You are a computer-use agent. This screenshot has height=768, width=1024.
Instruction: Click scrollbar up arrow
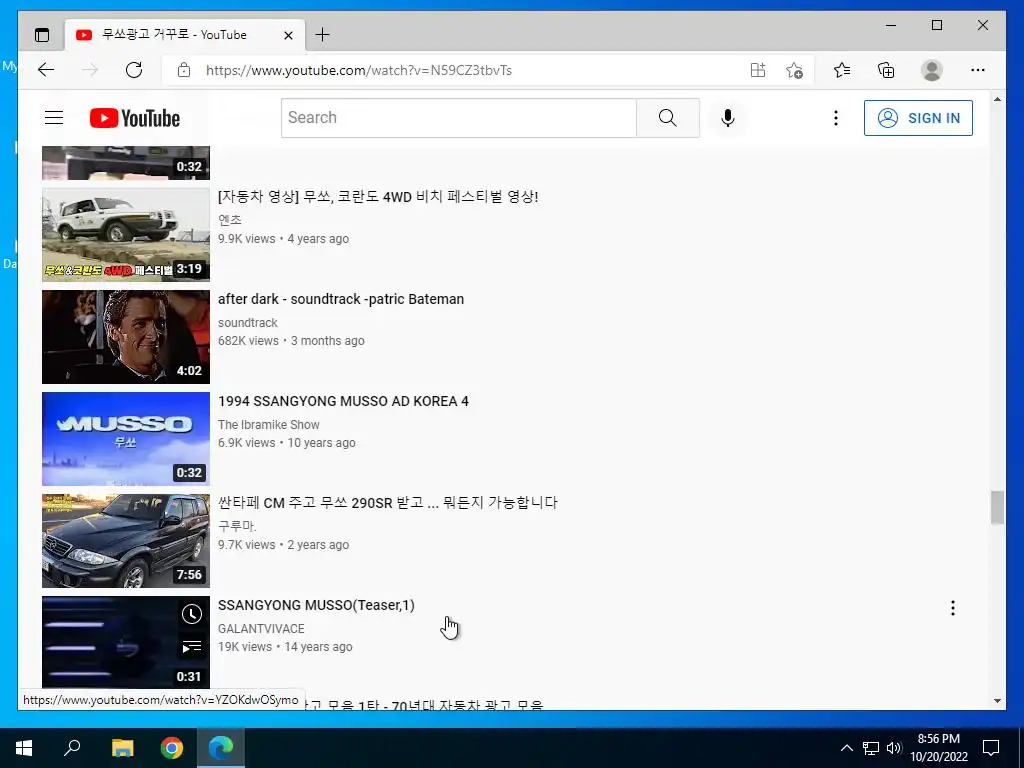click(997, 99)
